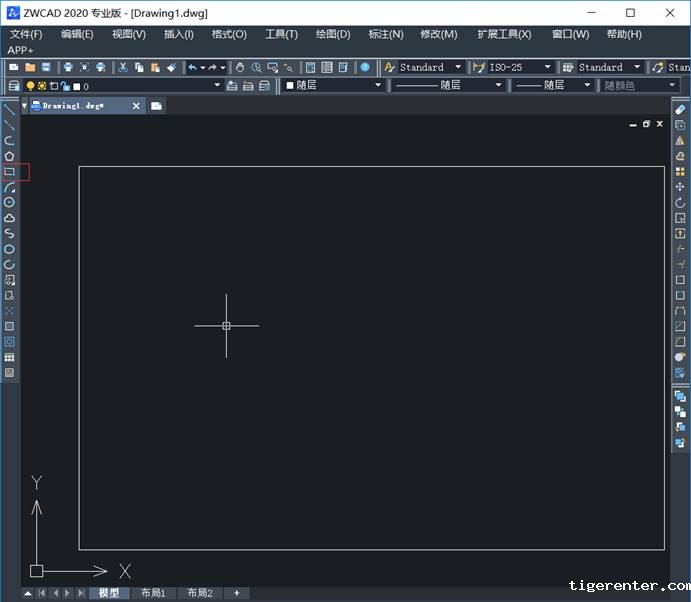
Task: Select the Move tool icon
Action: (x=680, y=187)
